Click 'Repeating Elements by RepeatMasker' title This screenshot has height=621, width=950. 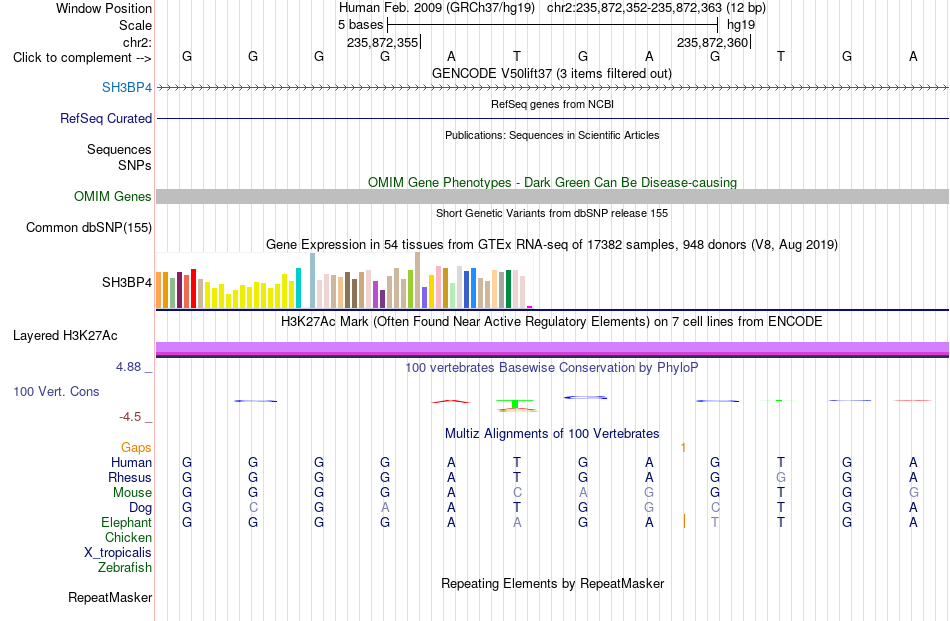552,583
